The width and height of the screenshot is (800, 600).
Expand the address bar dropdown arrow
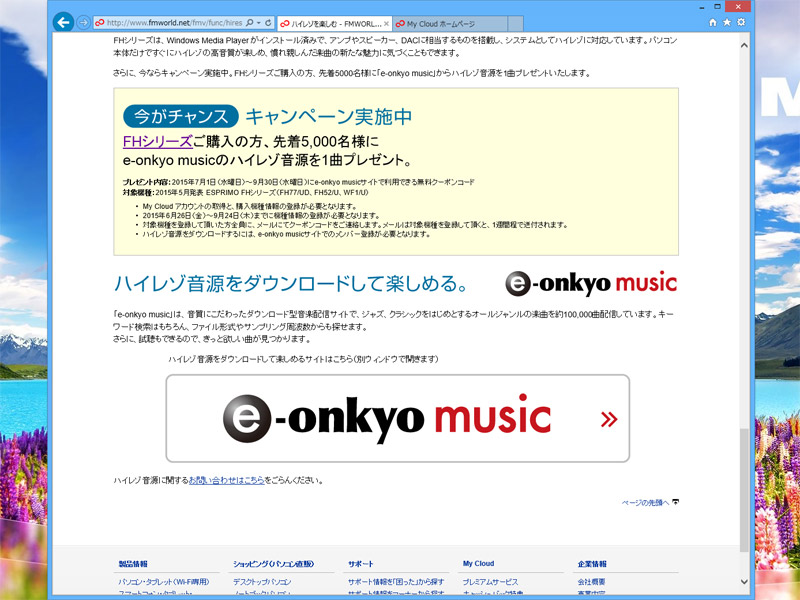(258, 22)
